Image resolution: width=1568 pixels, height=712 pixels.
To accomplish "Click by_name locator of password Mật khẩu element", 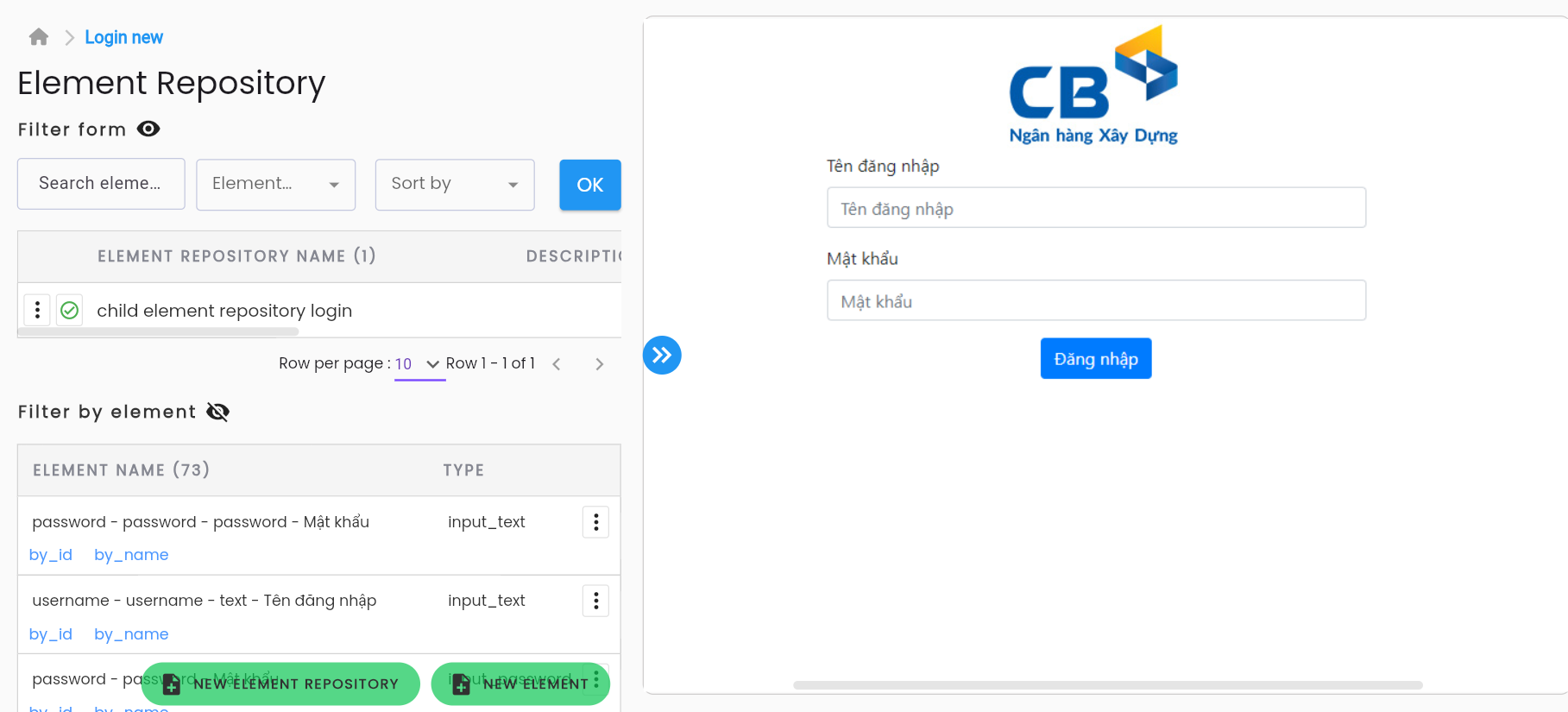I will pos(131,555).
